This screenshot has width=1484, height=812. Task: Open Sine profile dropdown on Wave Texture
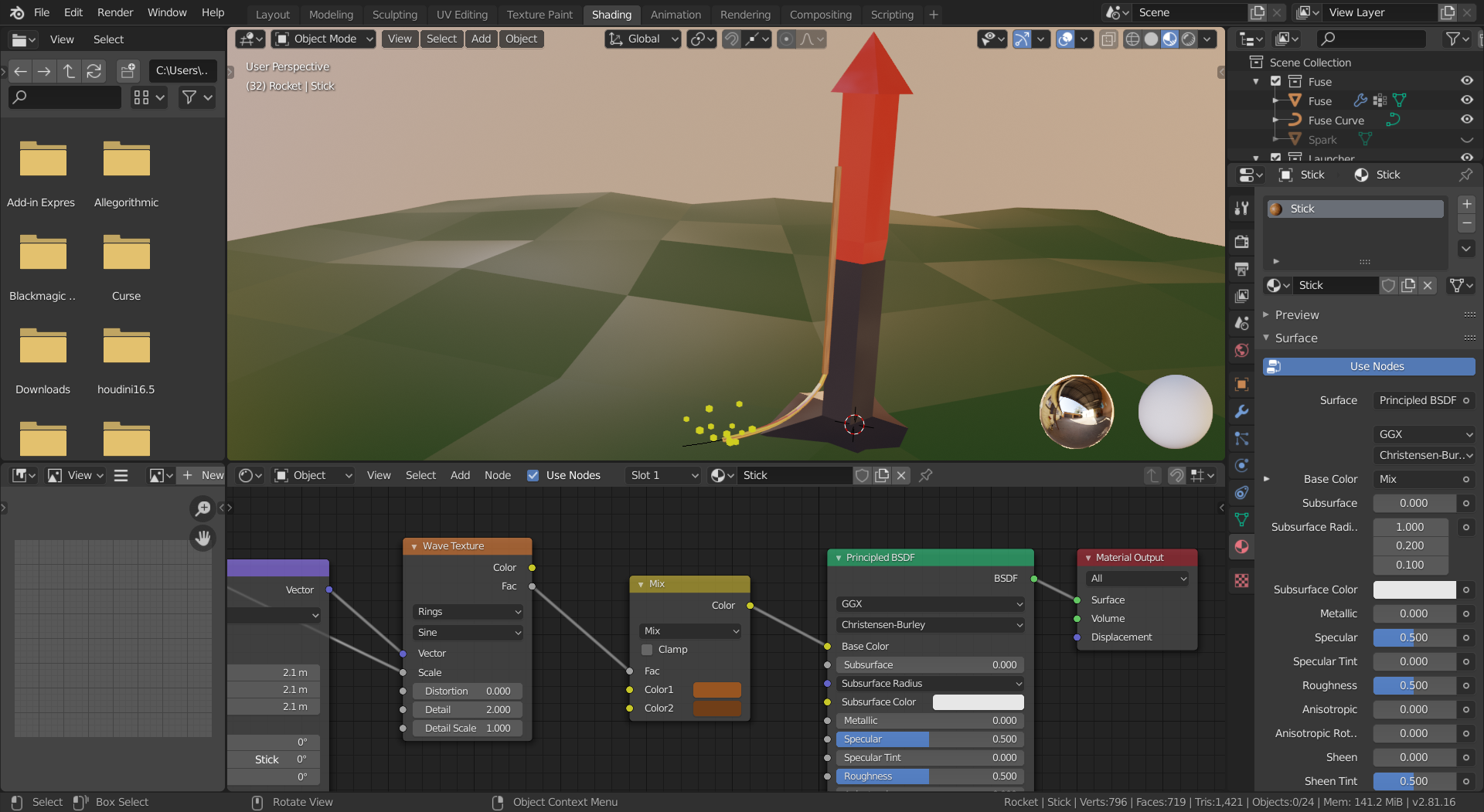(468, 633)
